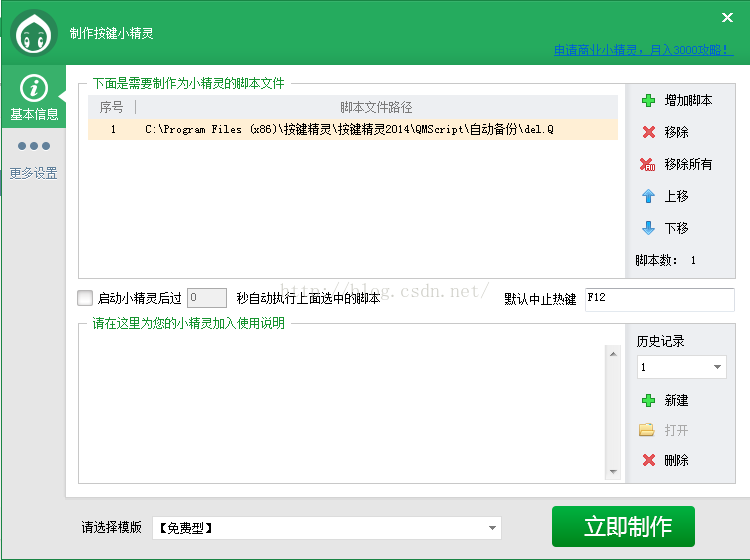Click the blue up arrow for 上移
The image size is (750, 560).
tap(648, 196)
